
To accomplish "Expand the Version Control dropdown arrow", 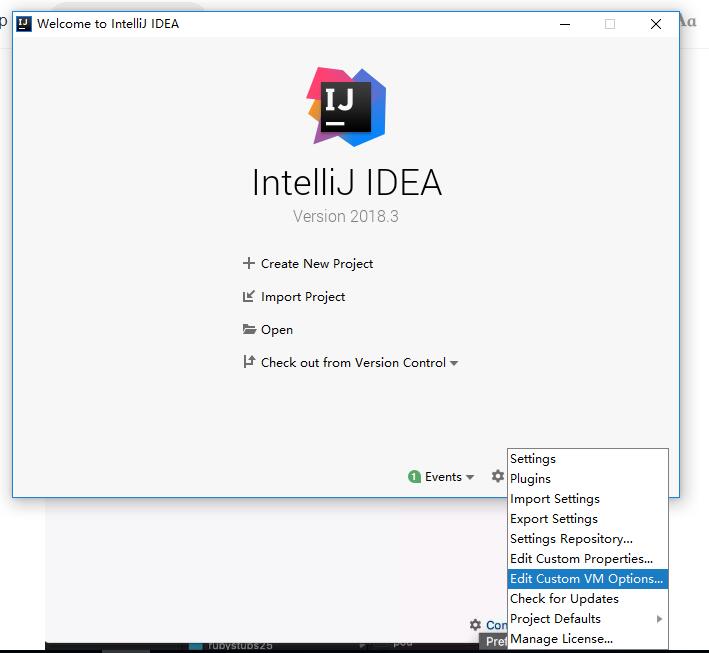I will coord(454,363).
